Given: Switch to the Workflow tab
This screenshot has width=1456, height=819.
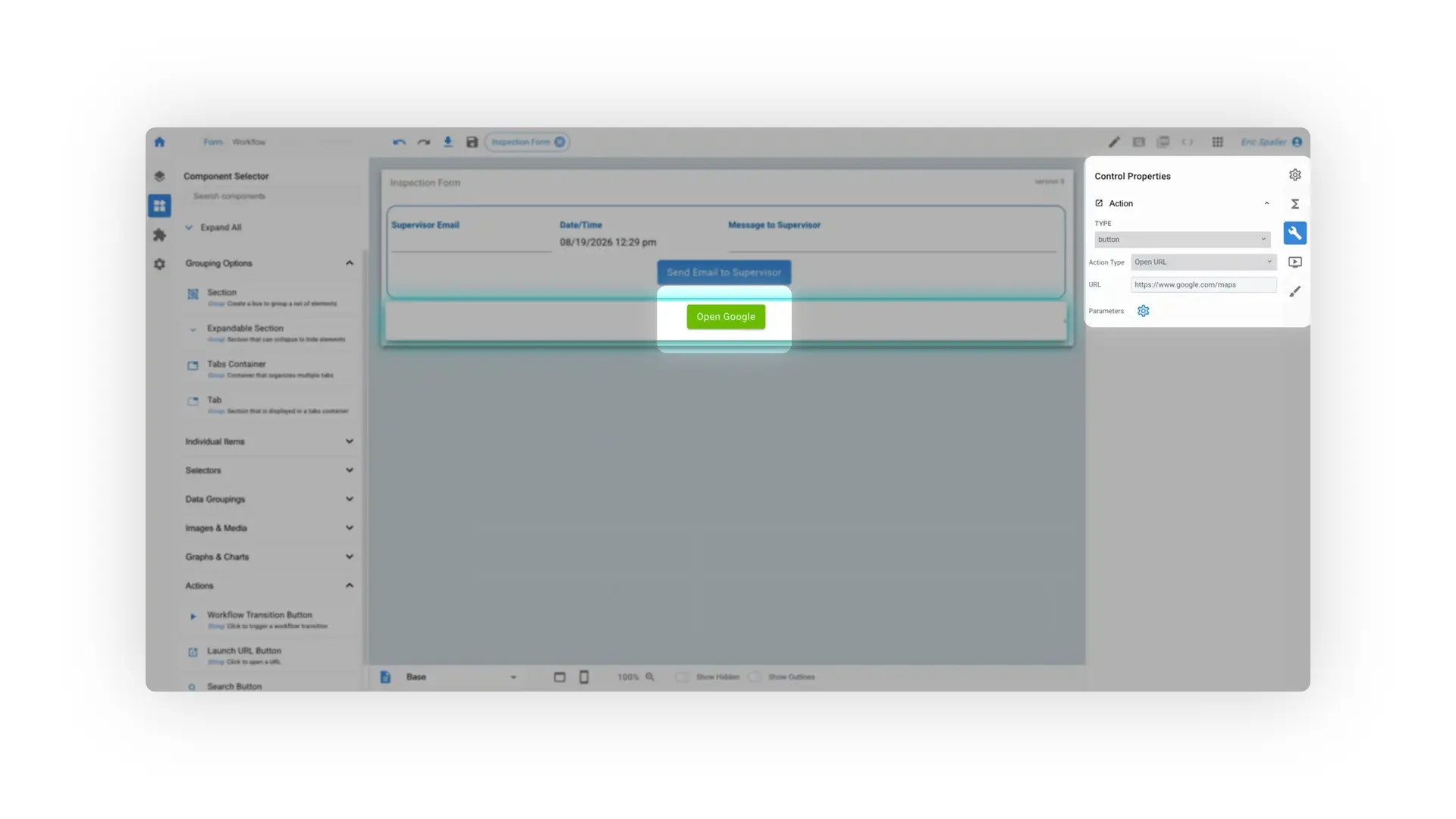Looking at the screenshot, I should click(x=249, y=142).
